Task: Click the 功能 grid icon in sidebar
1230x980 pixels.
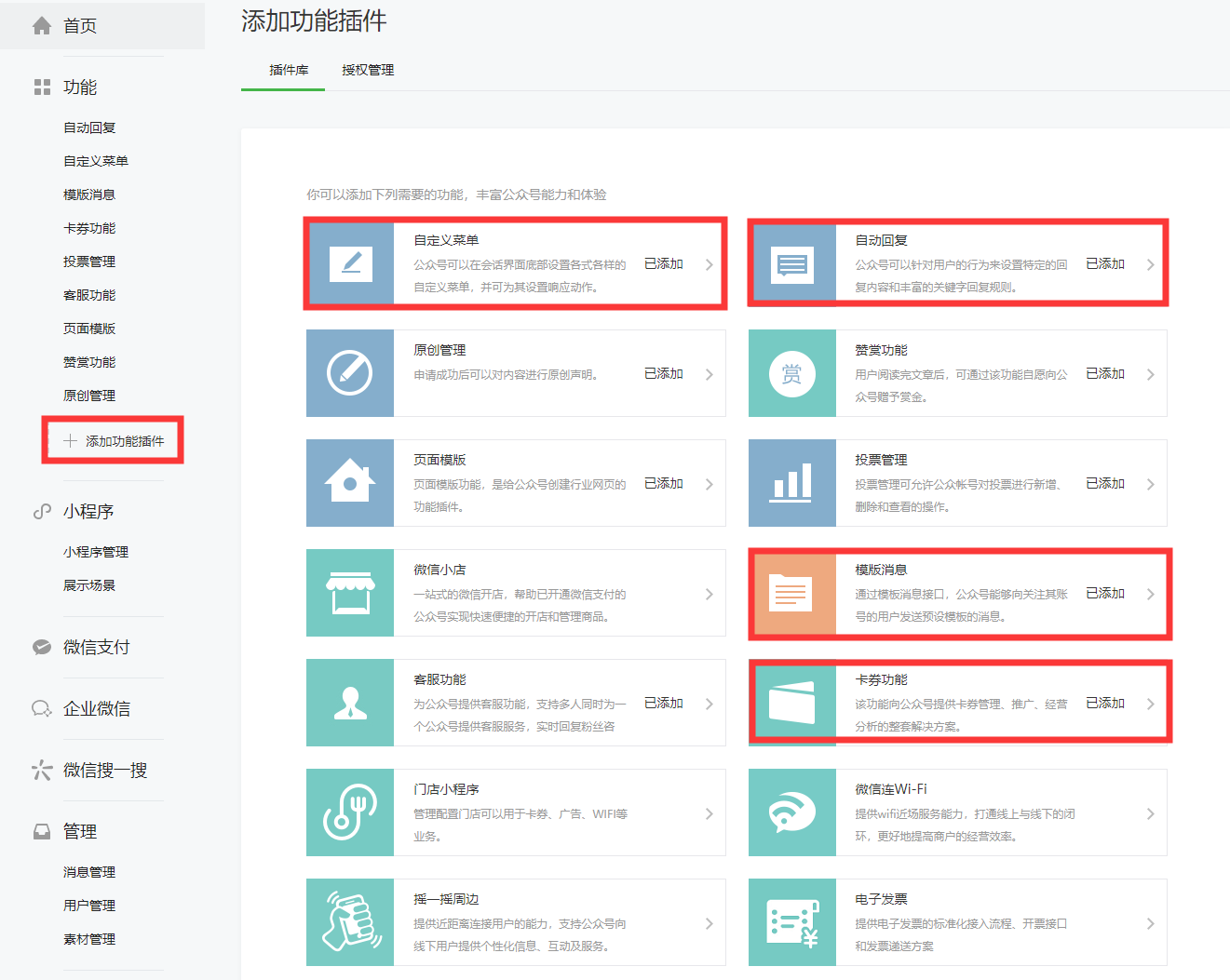Action: (x=42, y=87)
